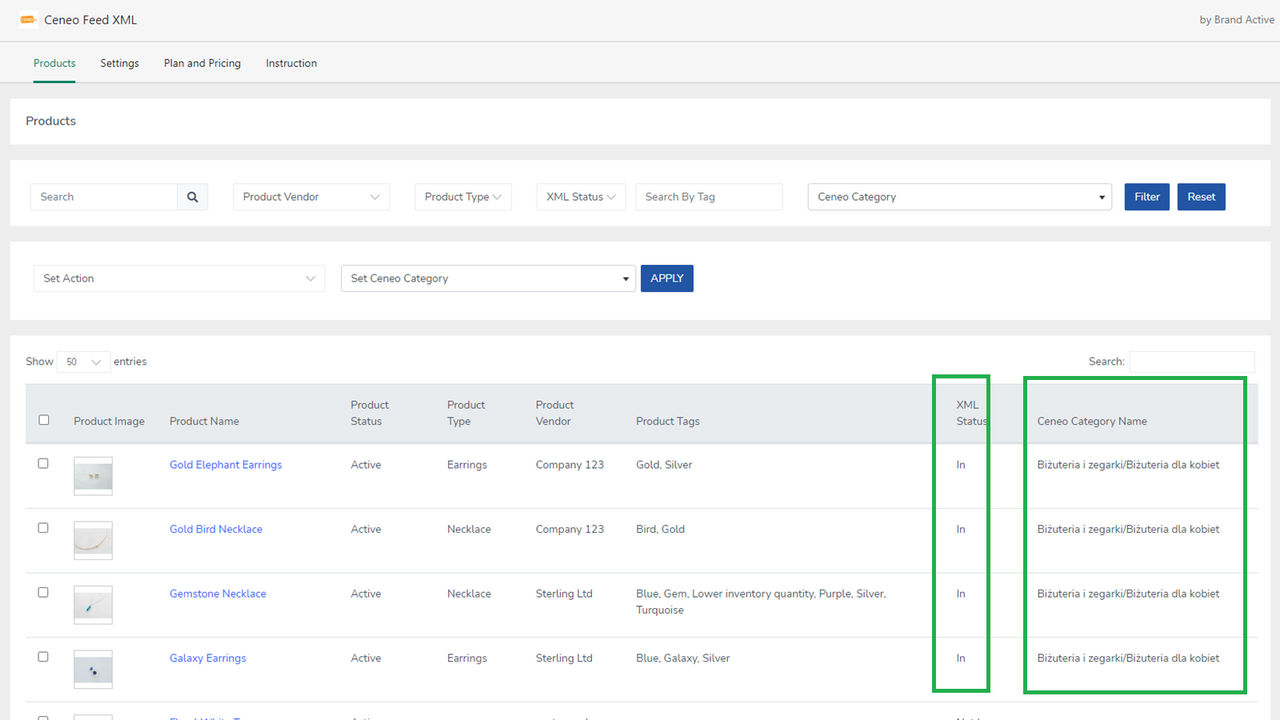Click Galaxy Earrings Ceneo category name cell

1128,658
